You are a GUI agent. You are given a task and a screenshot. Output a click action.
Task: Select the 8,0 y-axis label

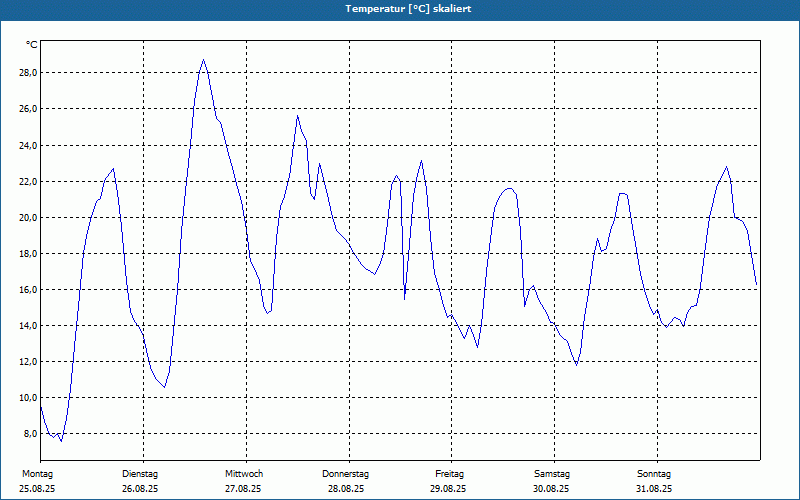point(30,434)
